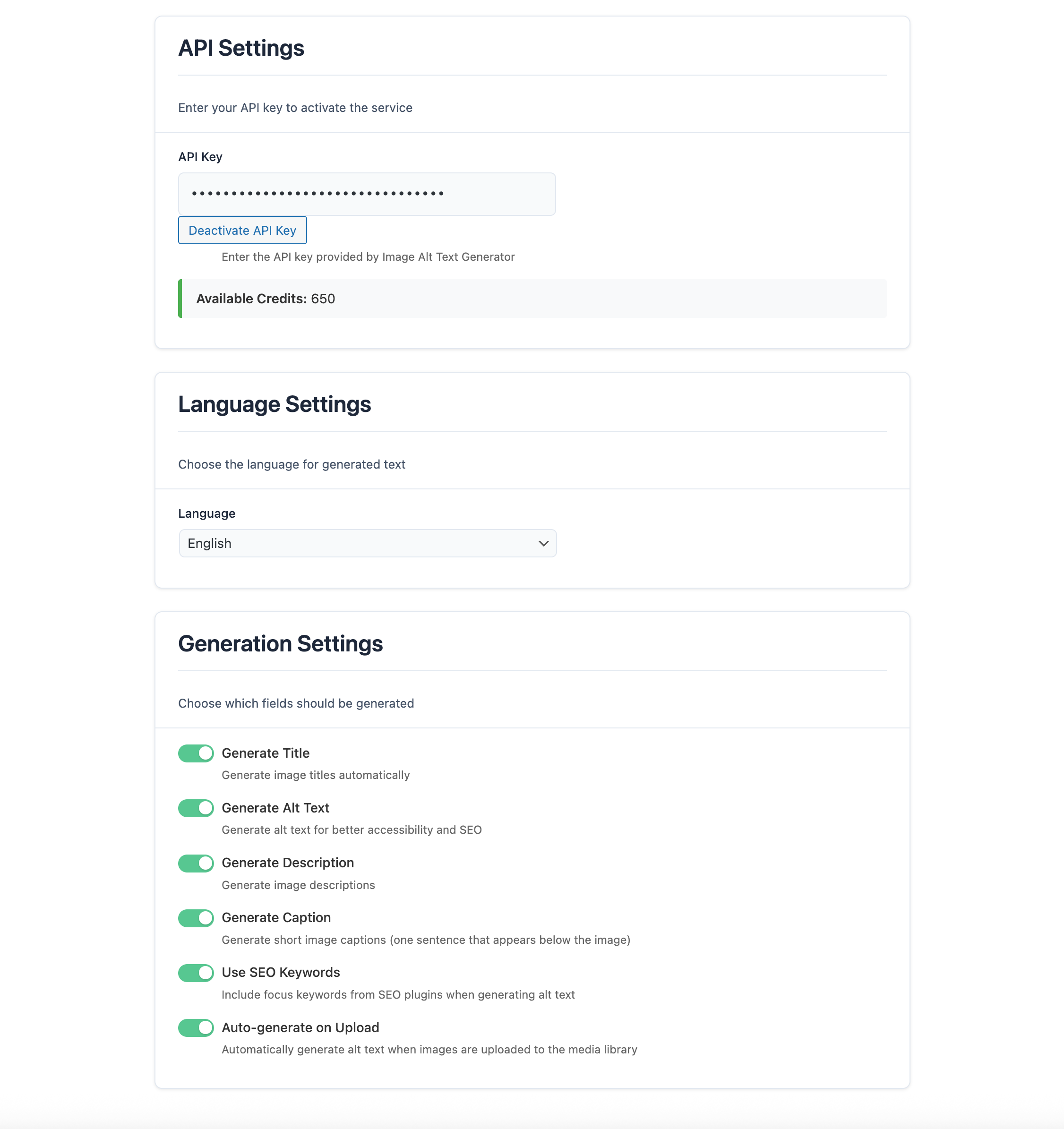Disable the Generate Alt Text switch
Viewport: 1064px width, 1129px height.
click(x=196, y=808)
